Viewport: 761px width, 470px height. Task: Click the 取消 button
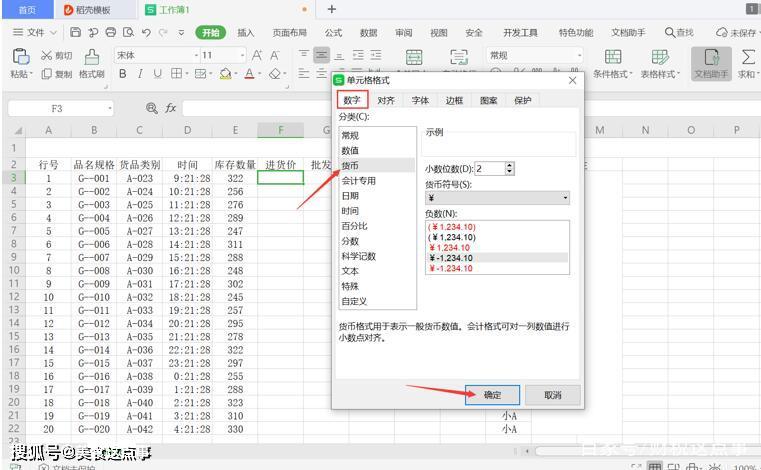pos(552,395)
